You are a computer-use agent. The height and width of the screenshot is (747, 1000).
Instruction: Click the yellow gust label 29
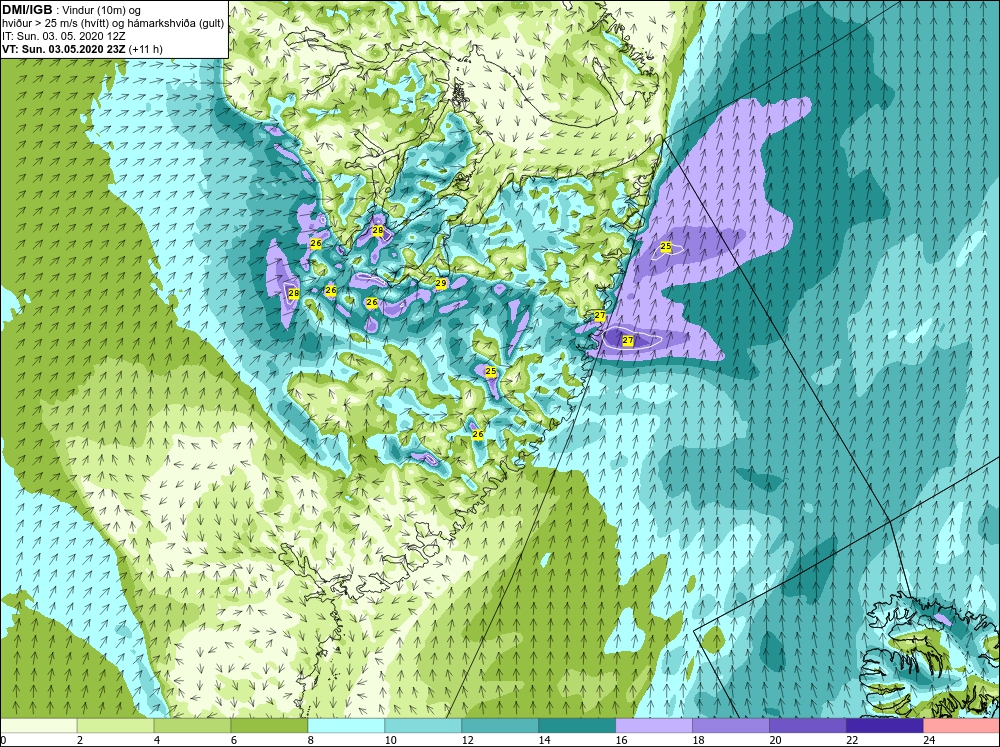coord(441,283)
